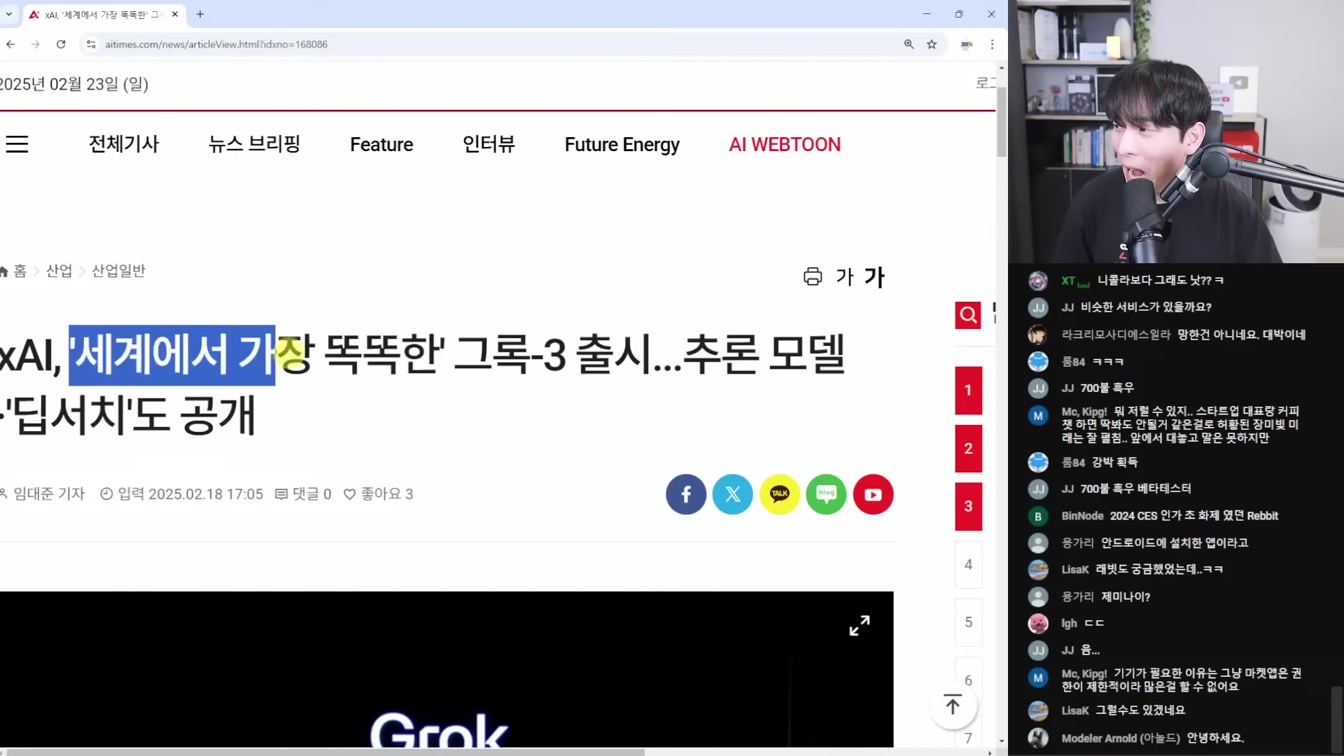Open a new browser tab

click(x=200, y=14)
